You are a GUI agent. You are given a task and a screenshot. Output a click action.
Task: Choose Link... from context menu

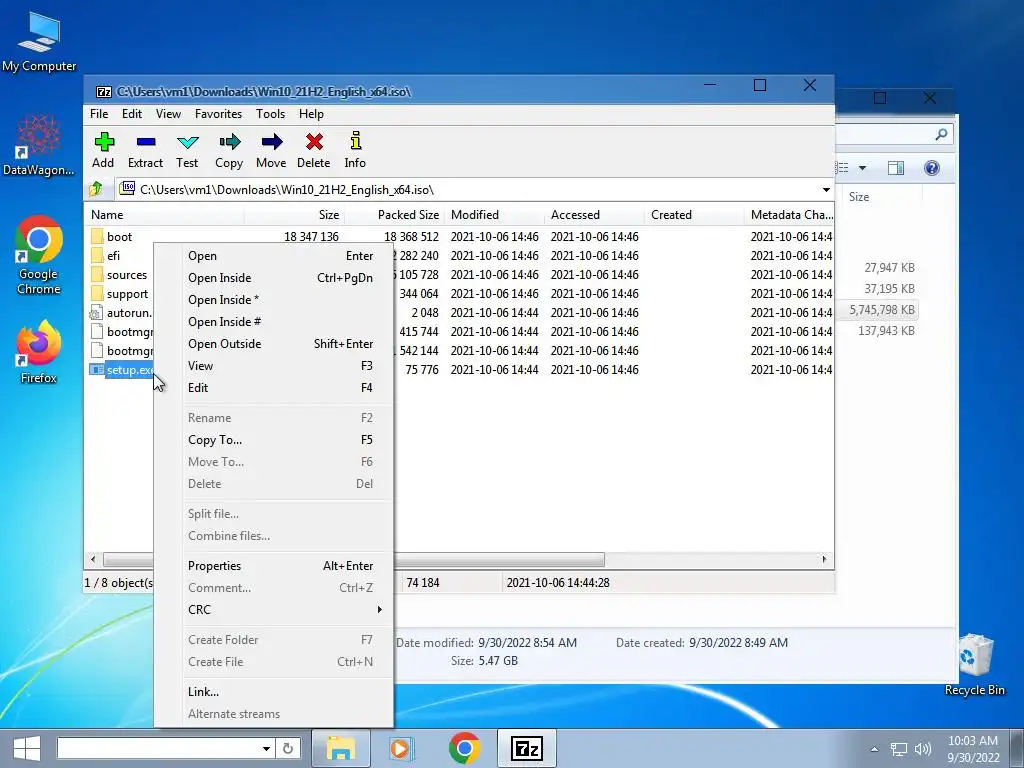point(274,692)
